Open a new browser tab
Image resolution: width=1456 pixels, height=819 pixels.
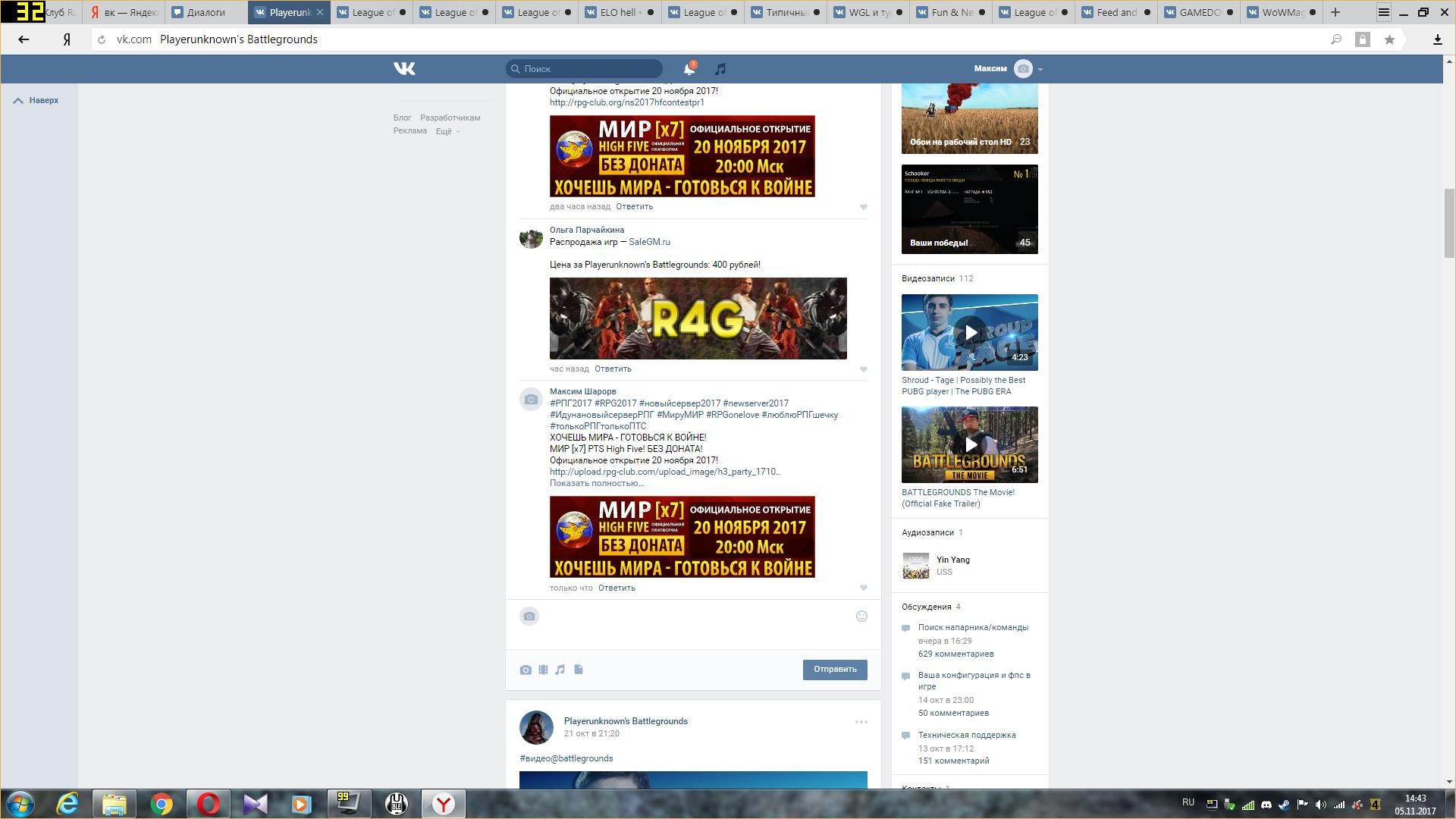(x=1335, y=12)
